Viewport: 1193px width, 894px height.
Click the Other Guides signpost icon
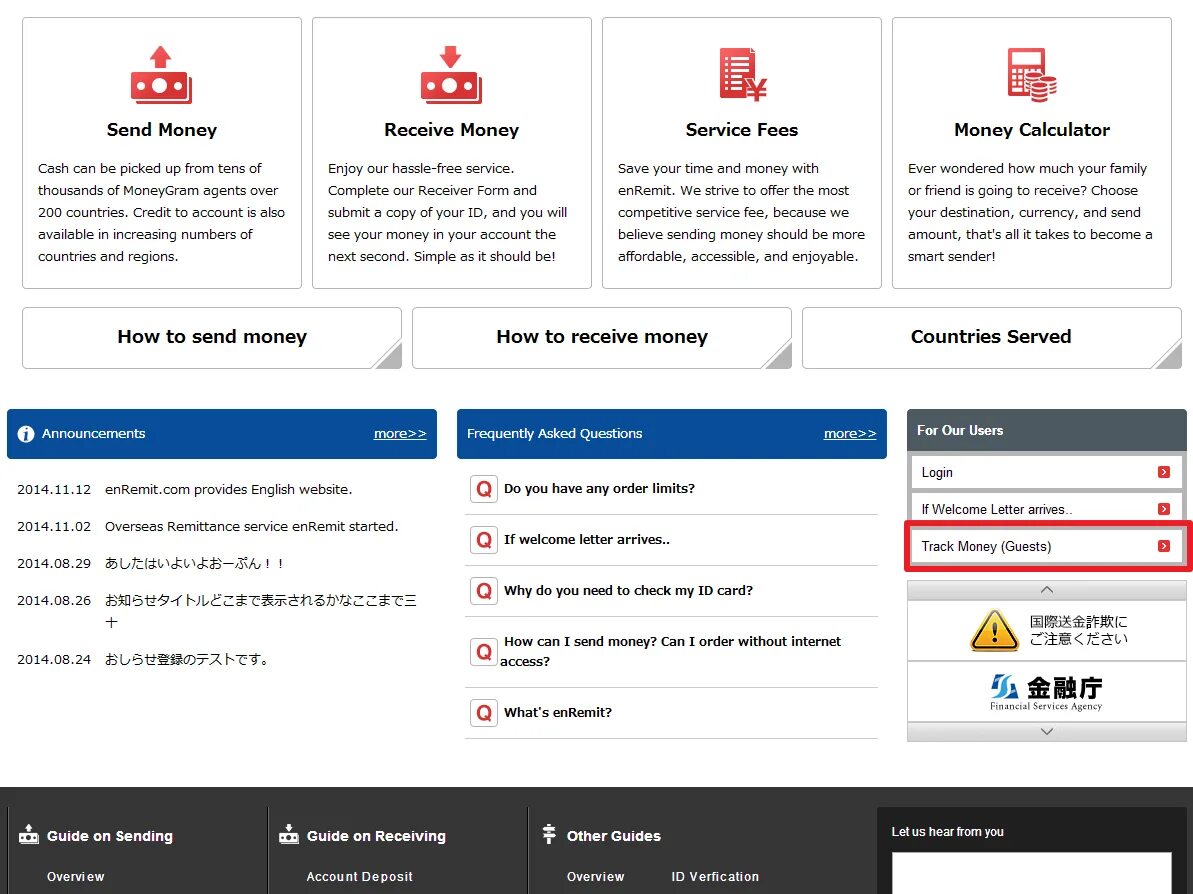click(x=549, y=834)
